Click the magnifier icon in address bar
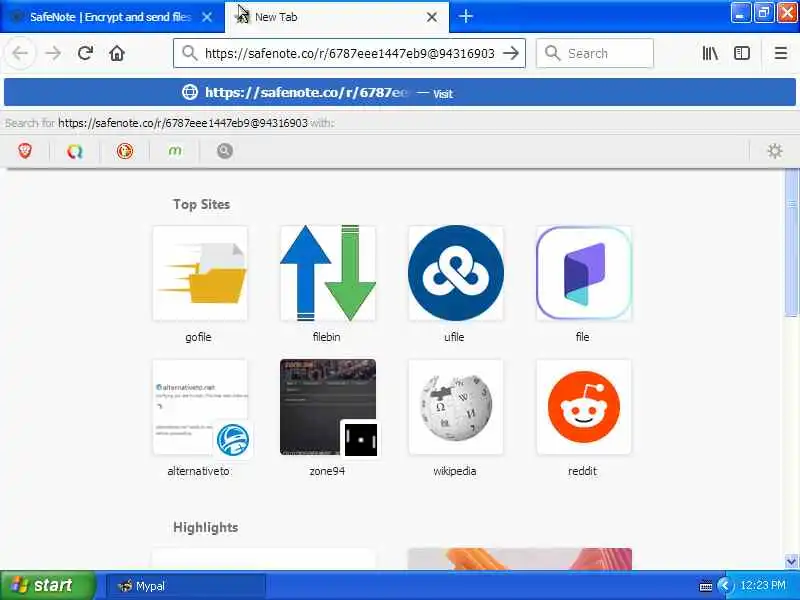Viewport: 800px width, 600px height. [189, 53]
